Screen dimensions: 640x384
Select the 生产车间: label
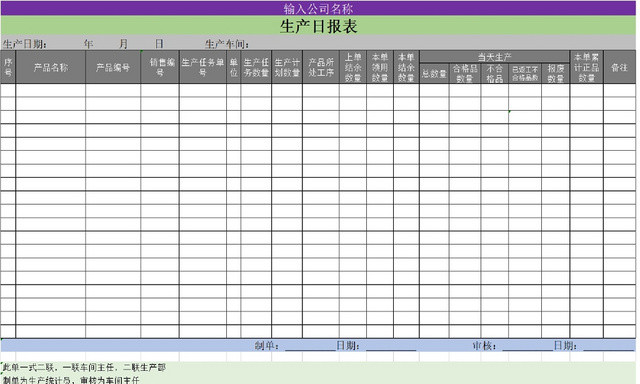(x=227, y=44)
